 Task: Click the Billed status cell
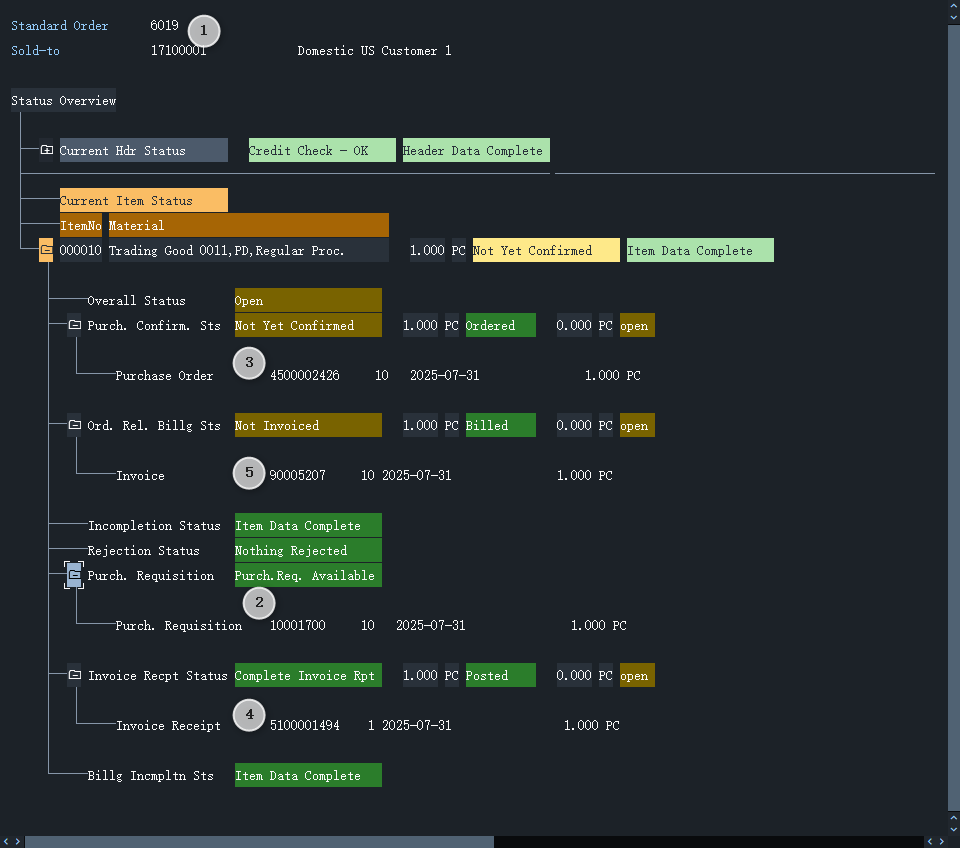pos(500,425)
